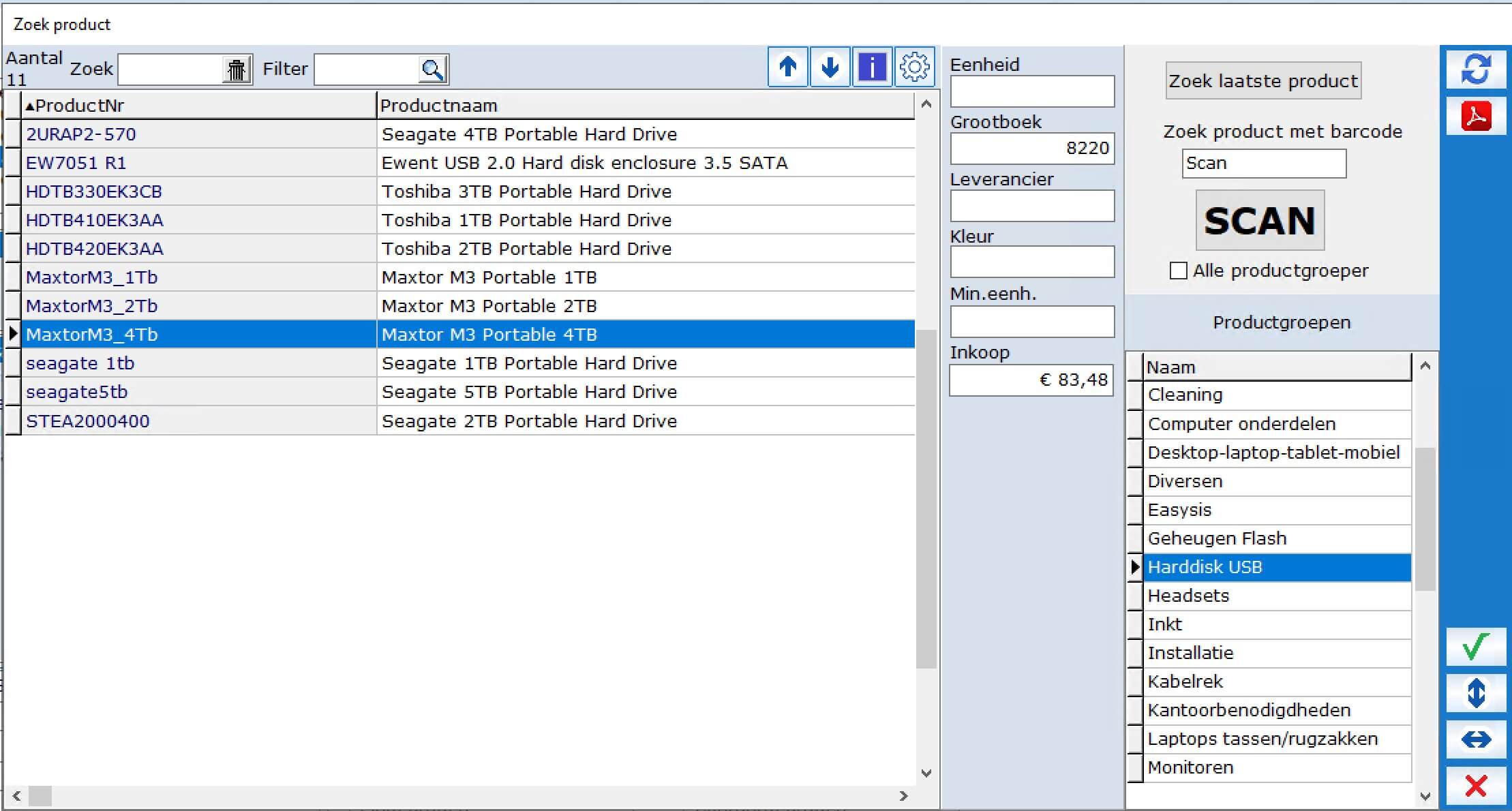Open grid settings via gear icon
Viewport: 1512px width, 811px height.
(x=914, y=67)
